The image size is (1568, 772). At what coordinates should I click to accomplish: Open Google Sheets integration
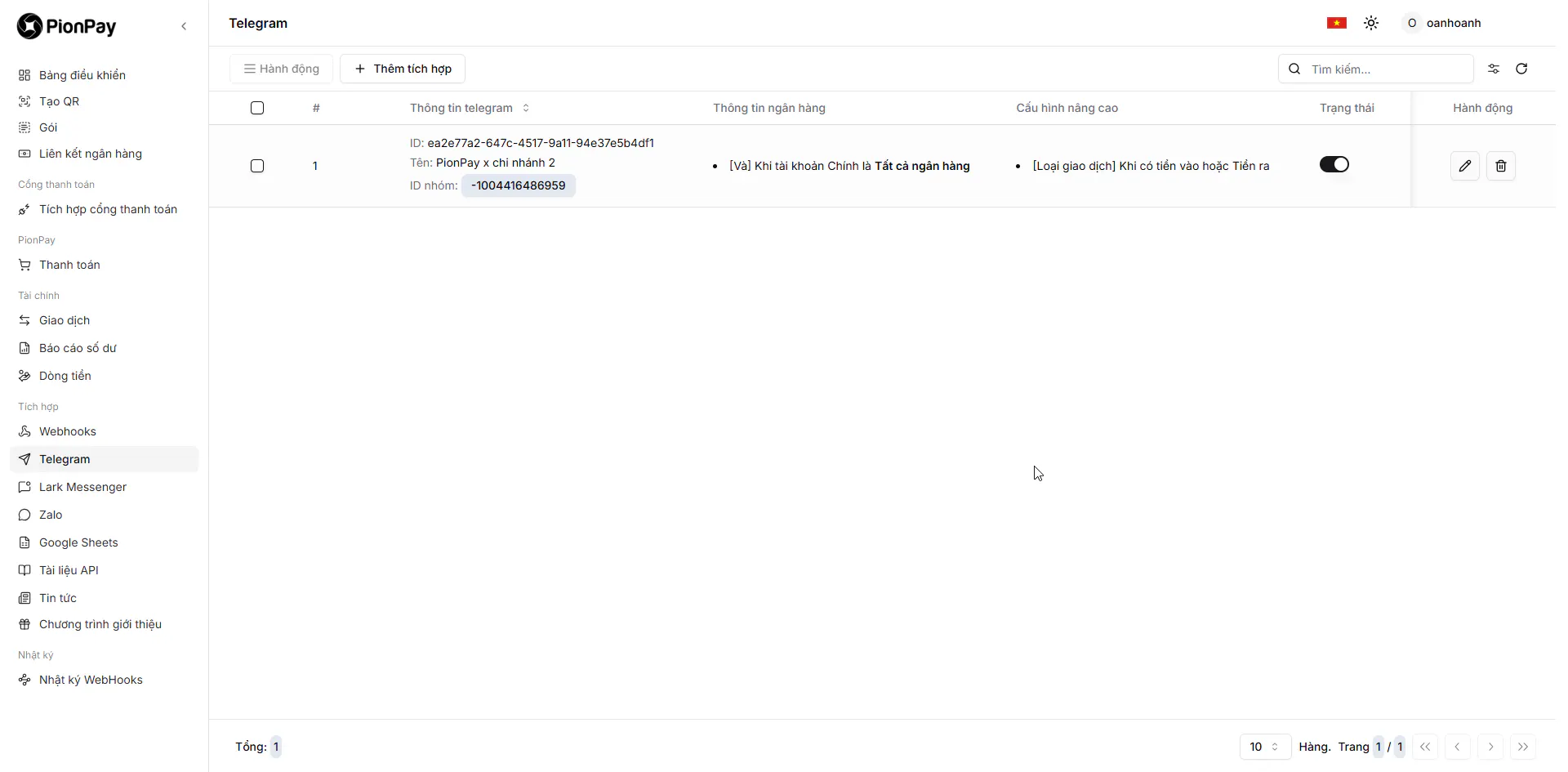(x=104, y=542)
